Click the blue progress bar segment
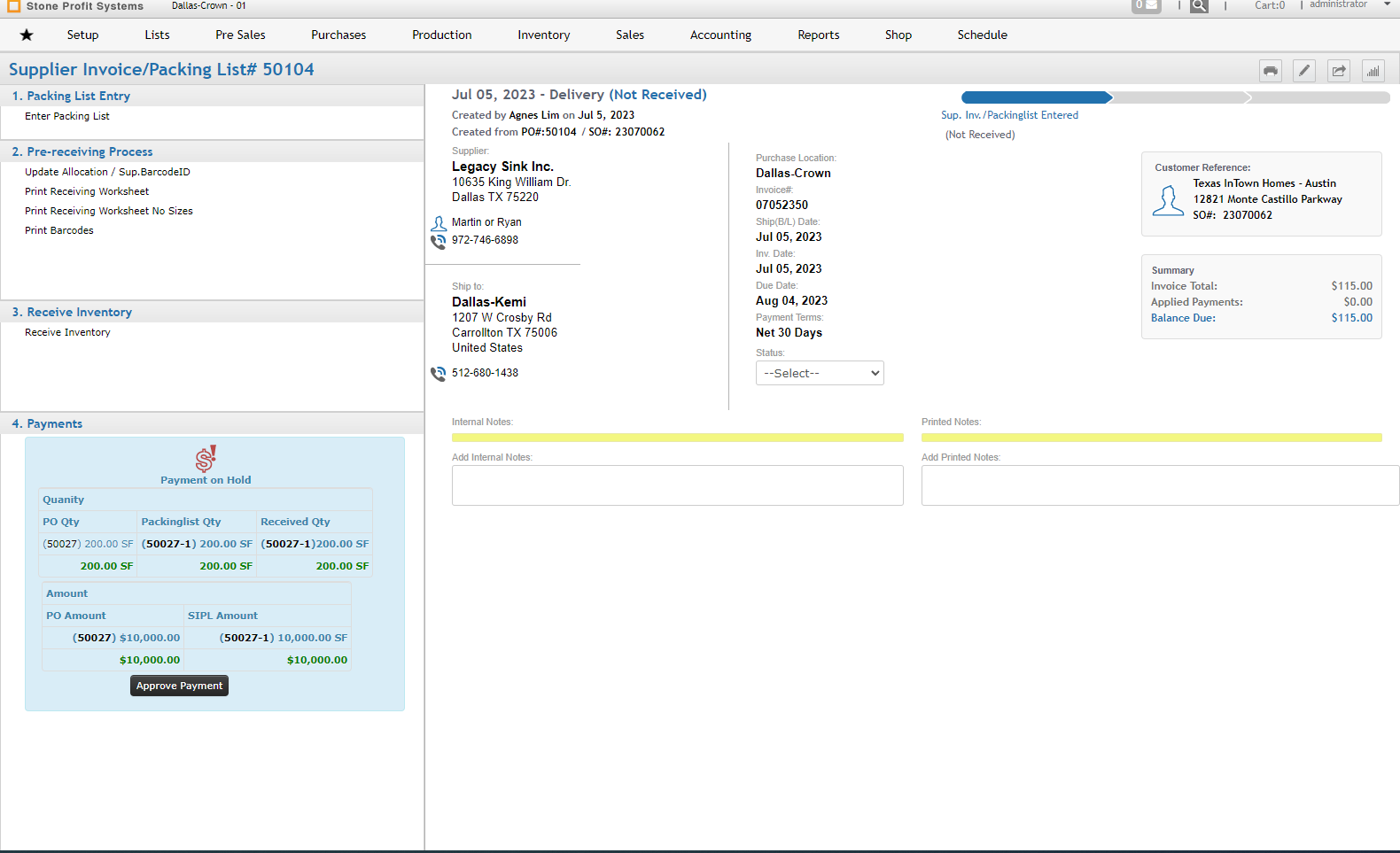 point(1037,97)
